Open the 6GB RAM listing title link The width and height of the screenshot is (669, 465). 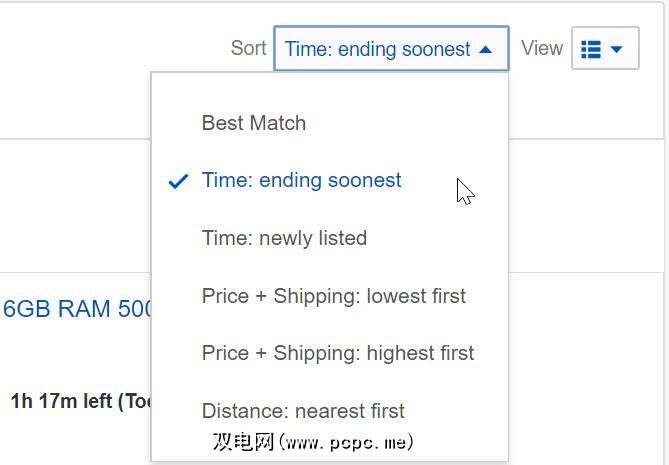(76, 308)
